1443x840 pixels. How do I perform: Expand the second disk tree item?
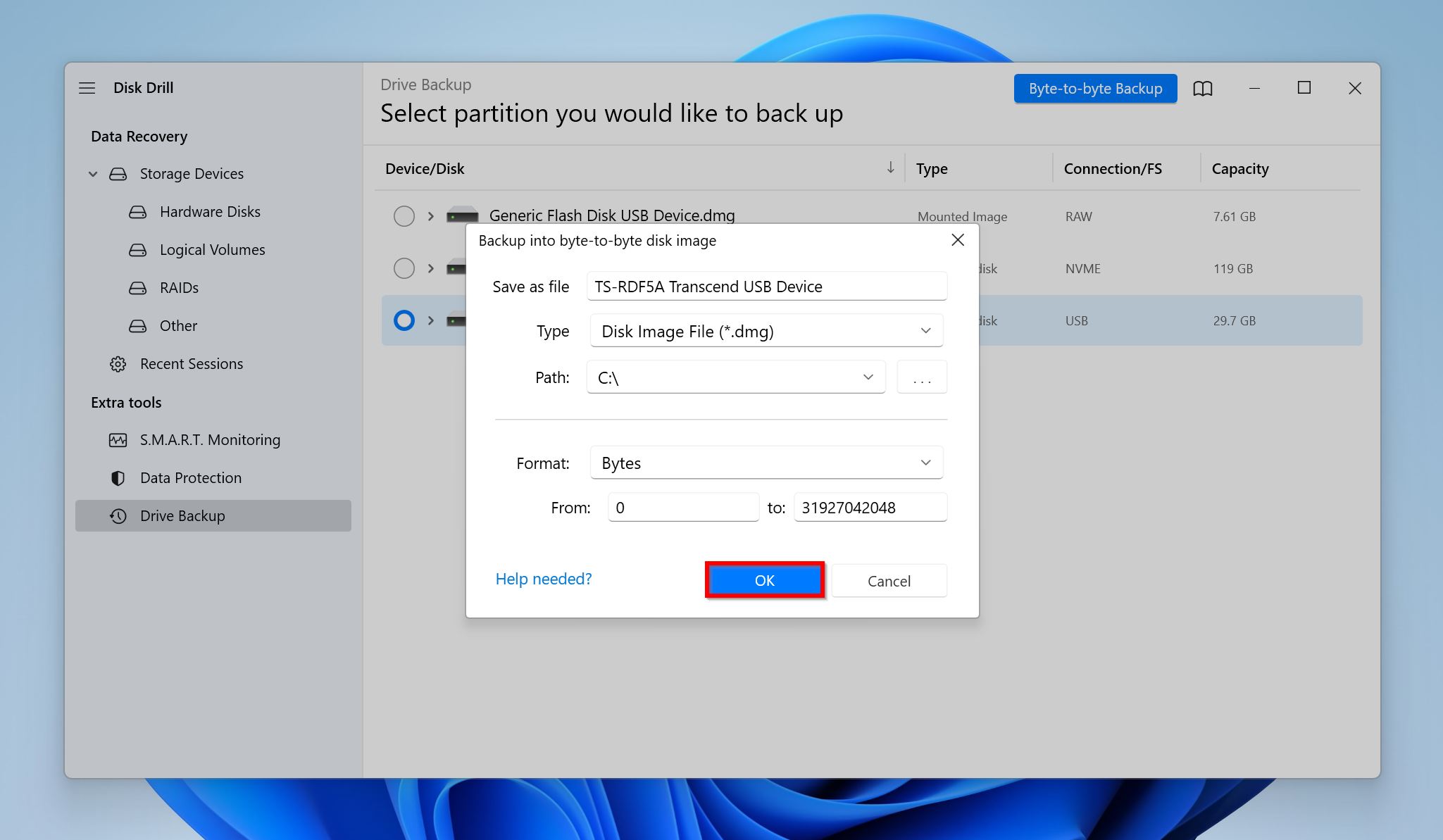coord(429,267)
